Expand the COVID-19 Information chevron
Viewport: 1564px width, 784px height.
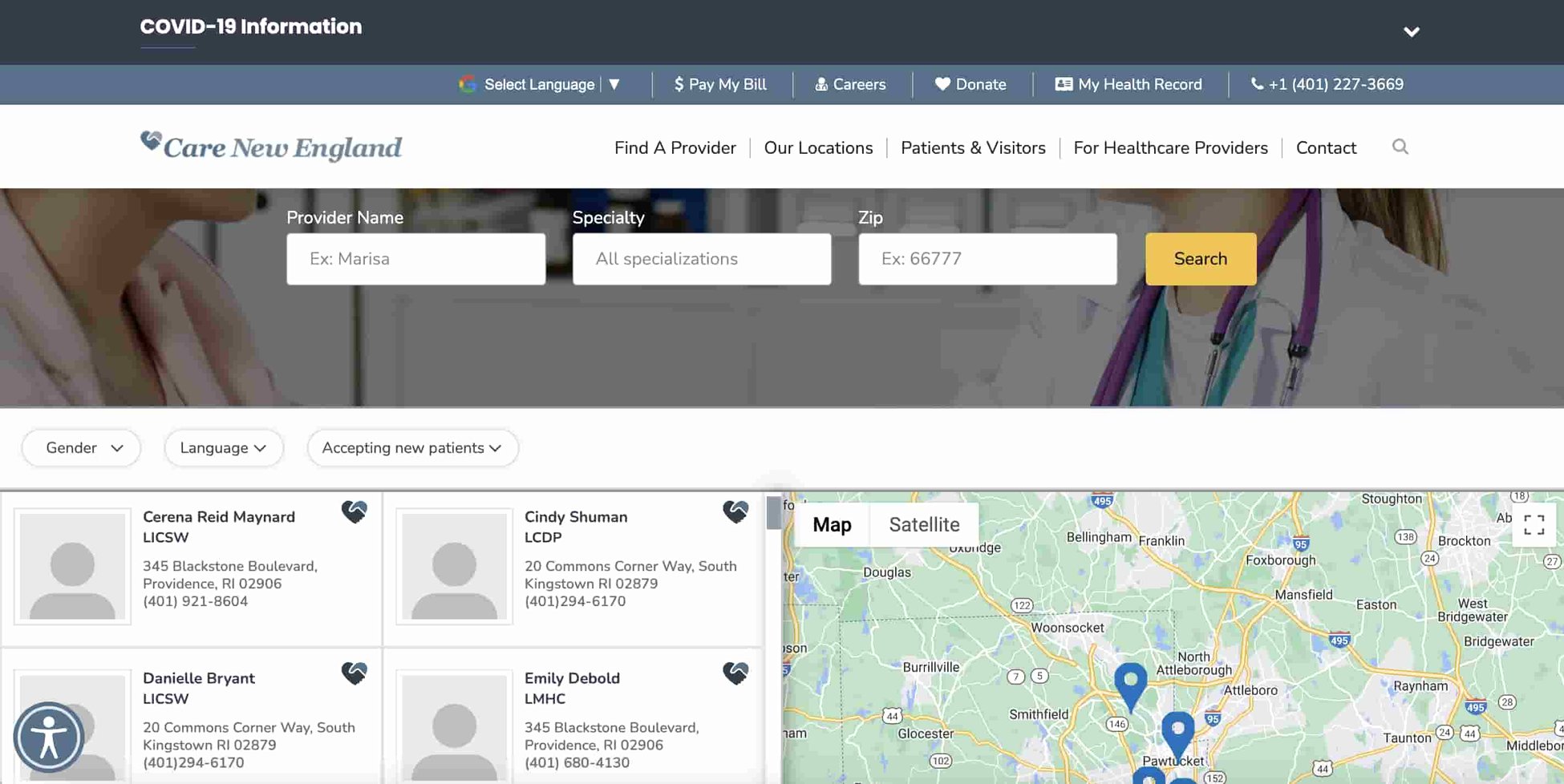click(x=1412, y=32)
